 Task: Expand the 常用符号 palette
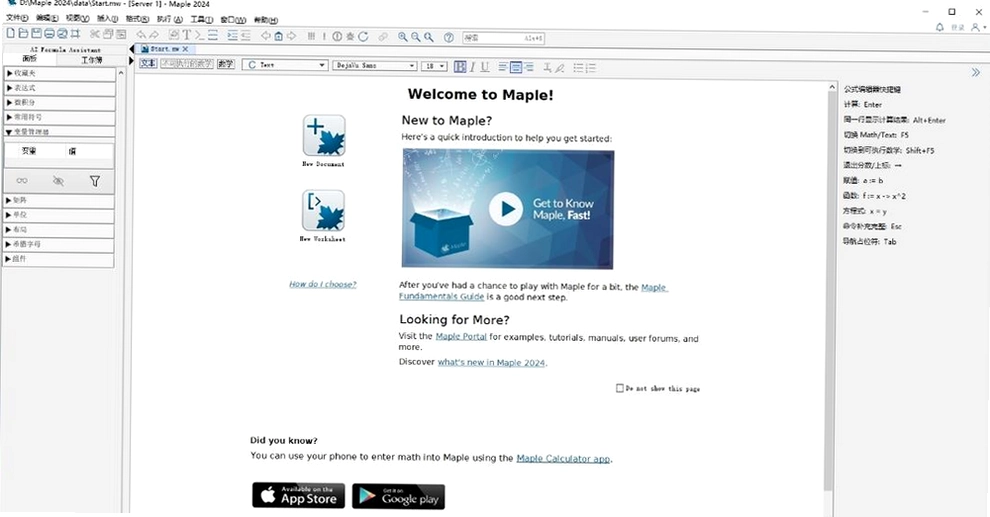(59, 117)
